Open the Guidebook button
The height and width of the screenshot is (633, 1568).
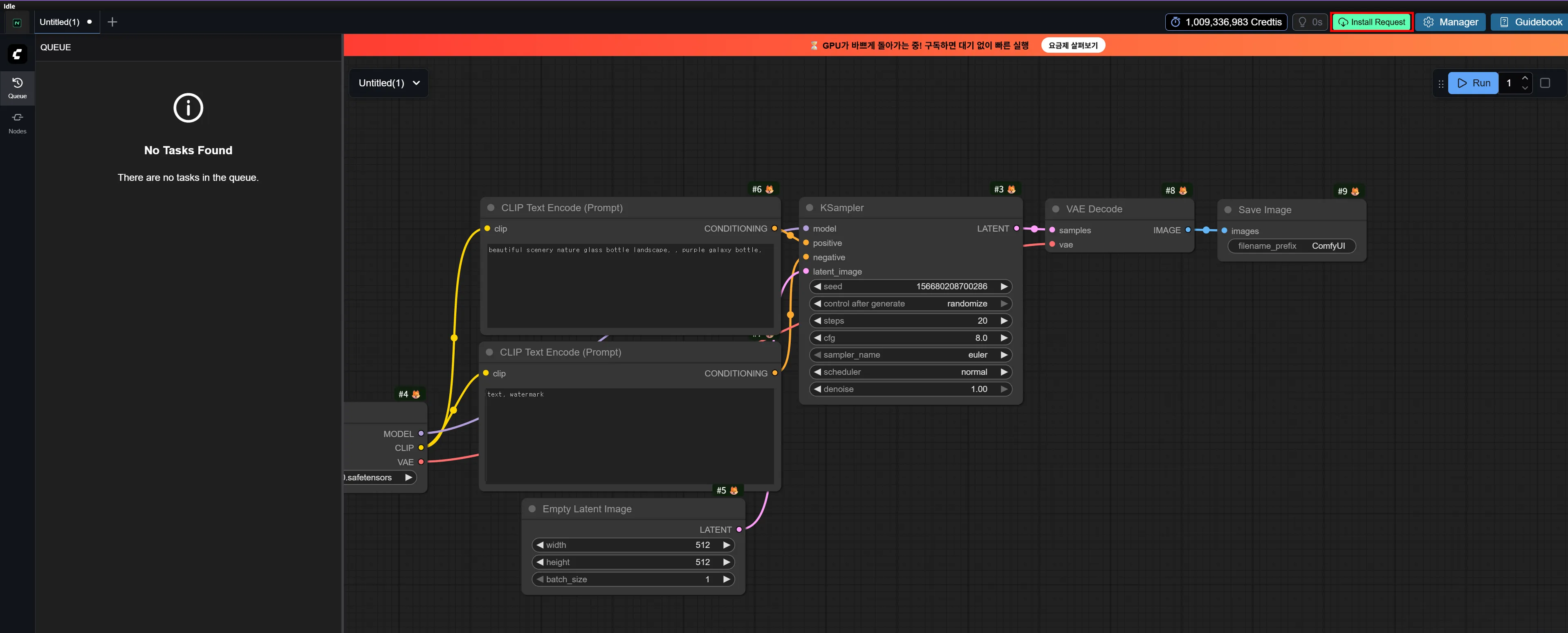[x=1529, y=22]
